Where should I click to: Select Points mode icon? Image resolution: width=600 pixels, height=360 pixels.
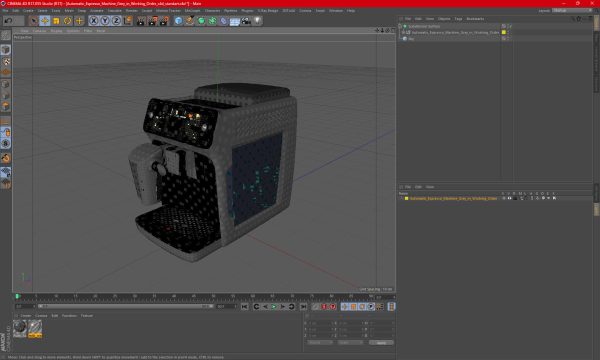6,84
